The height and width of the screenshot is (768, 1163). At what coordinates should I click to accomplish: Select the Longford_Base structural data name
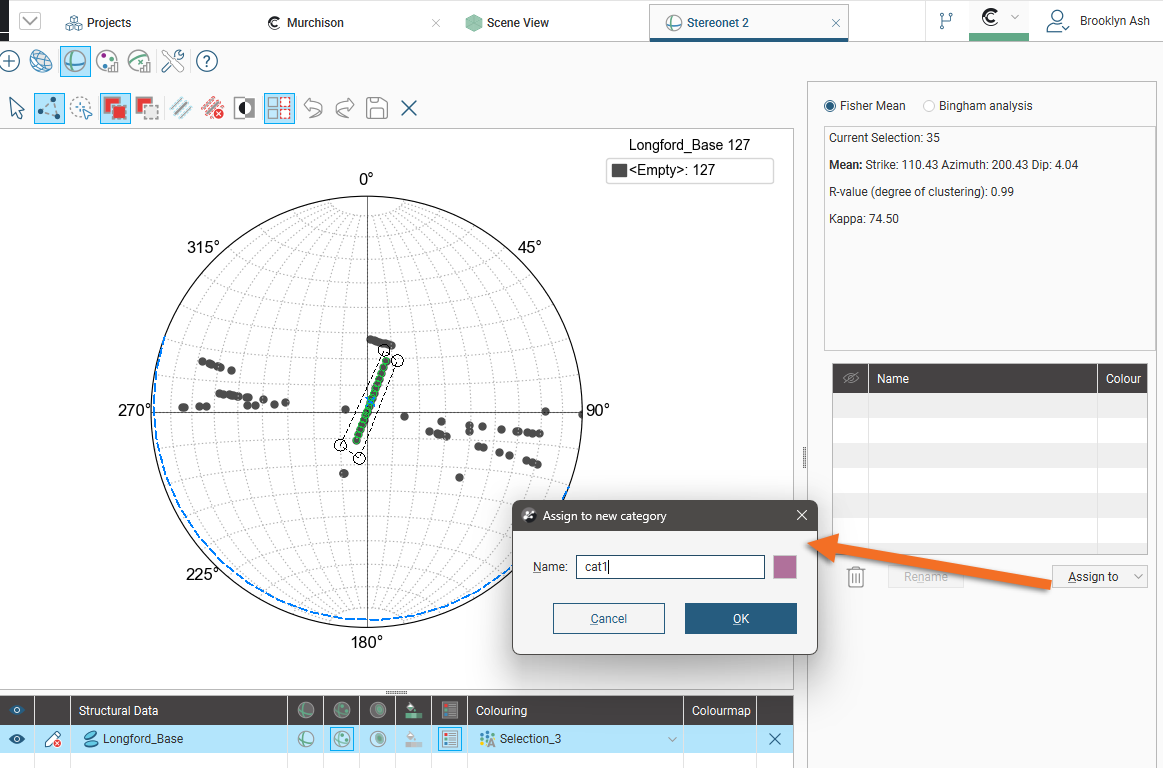tap(142, 739)
